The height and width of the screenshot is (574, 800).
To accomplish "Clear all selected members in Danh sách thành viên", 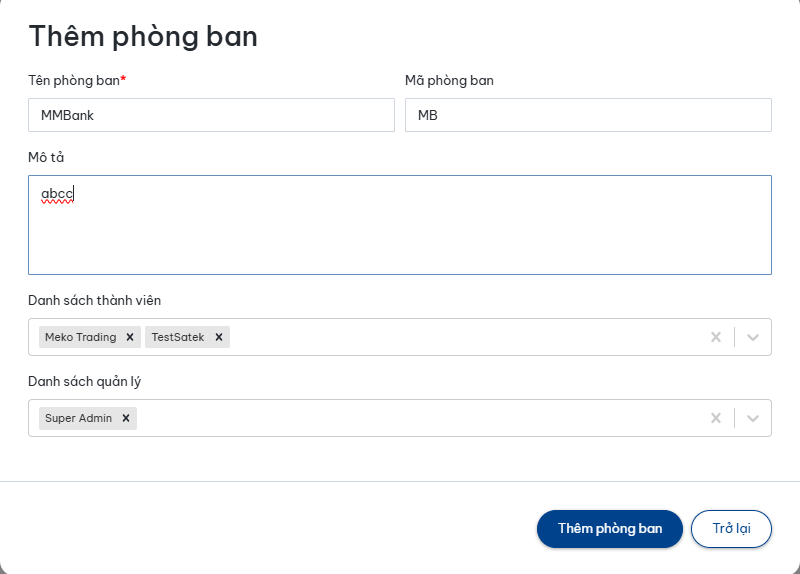I will (x=715, y=337).
